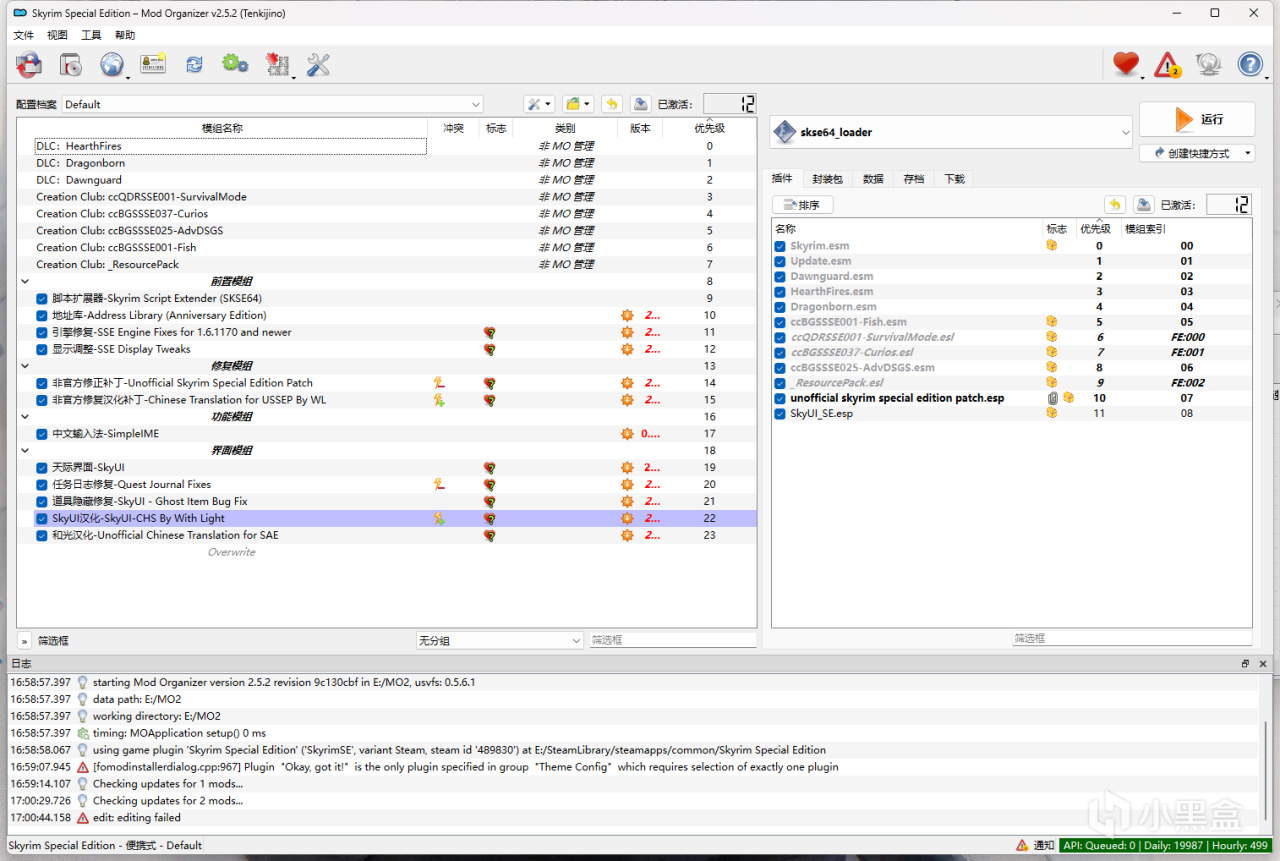Click the flag icon beside SkyUI_SE.esp
Viewport: 1280px width, 861px height.
(1052, 413)
